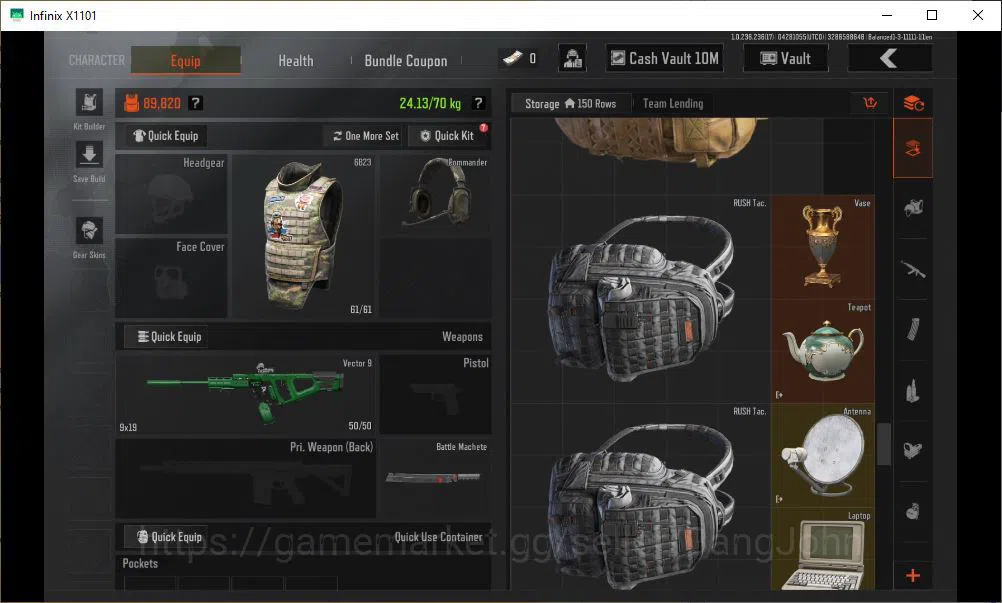Open the Vault button
Screen dimensions: 1002x603
coord(785,58)
